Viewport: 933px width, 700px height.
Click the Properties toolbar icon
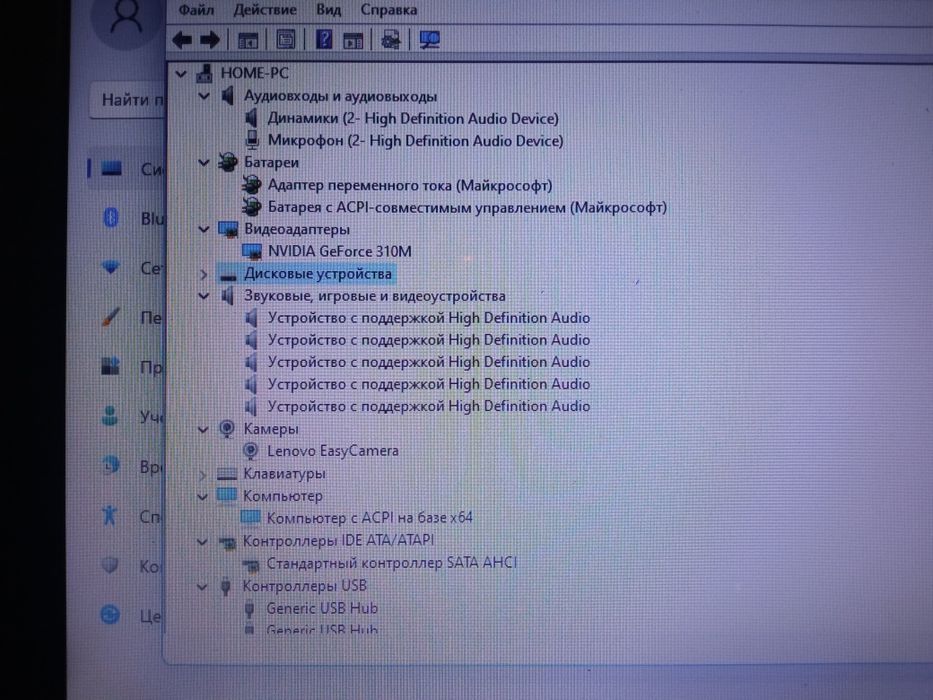click(286, 40)
